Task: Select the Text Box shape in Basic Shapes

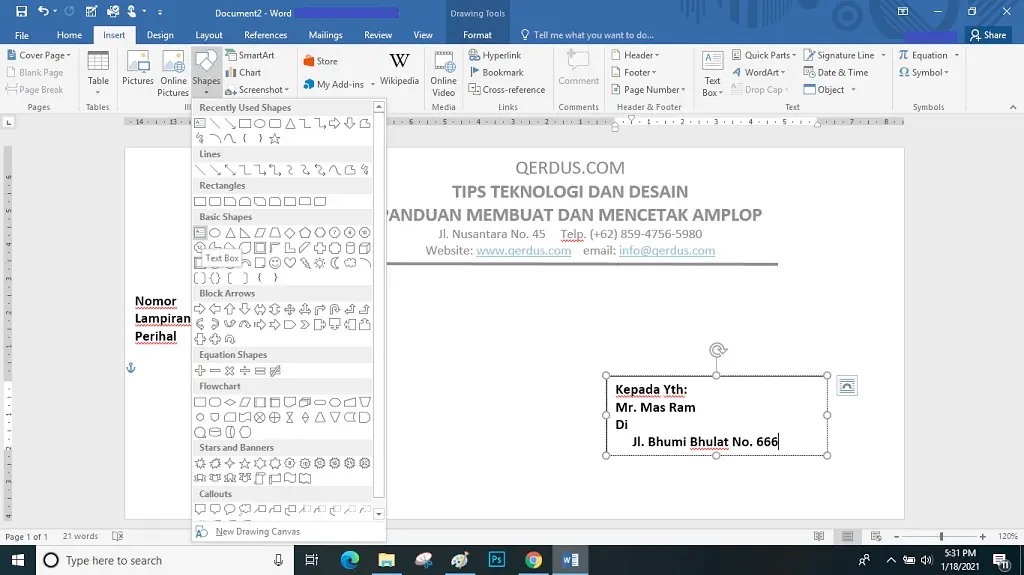Action: tap(200, 233)
